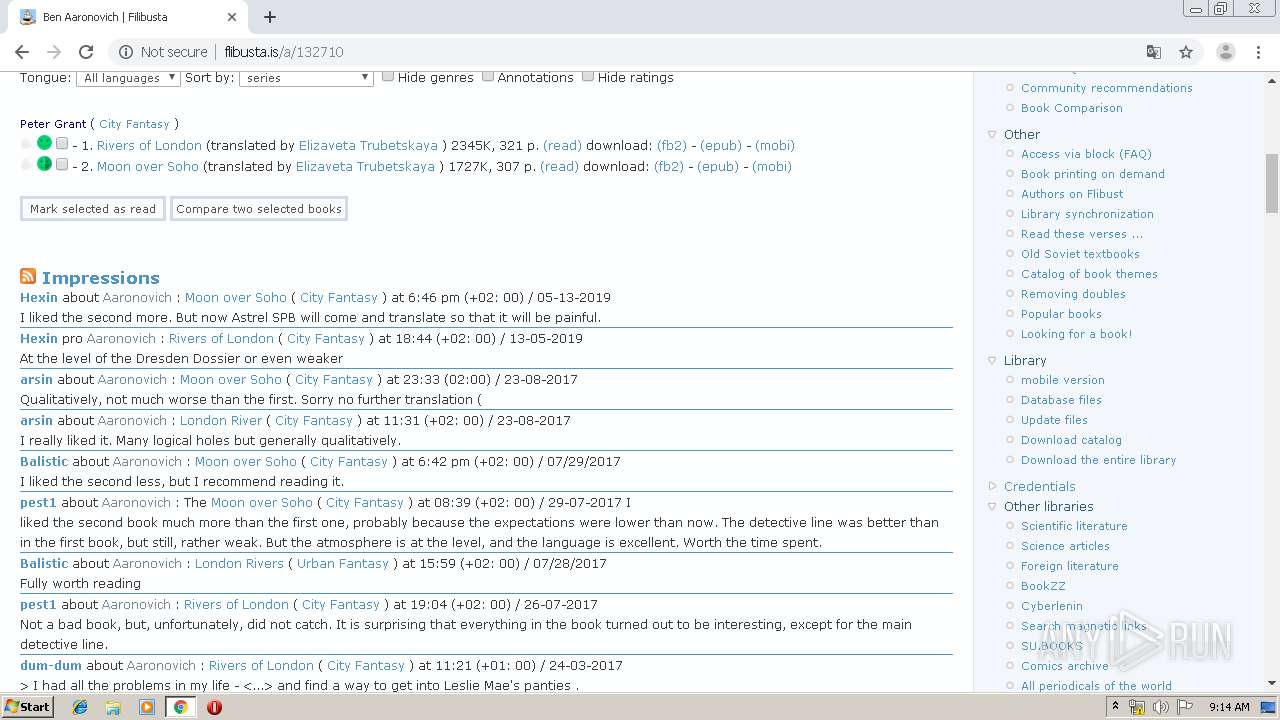Open Popular books in sidebar

(x=1061, y=314)
